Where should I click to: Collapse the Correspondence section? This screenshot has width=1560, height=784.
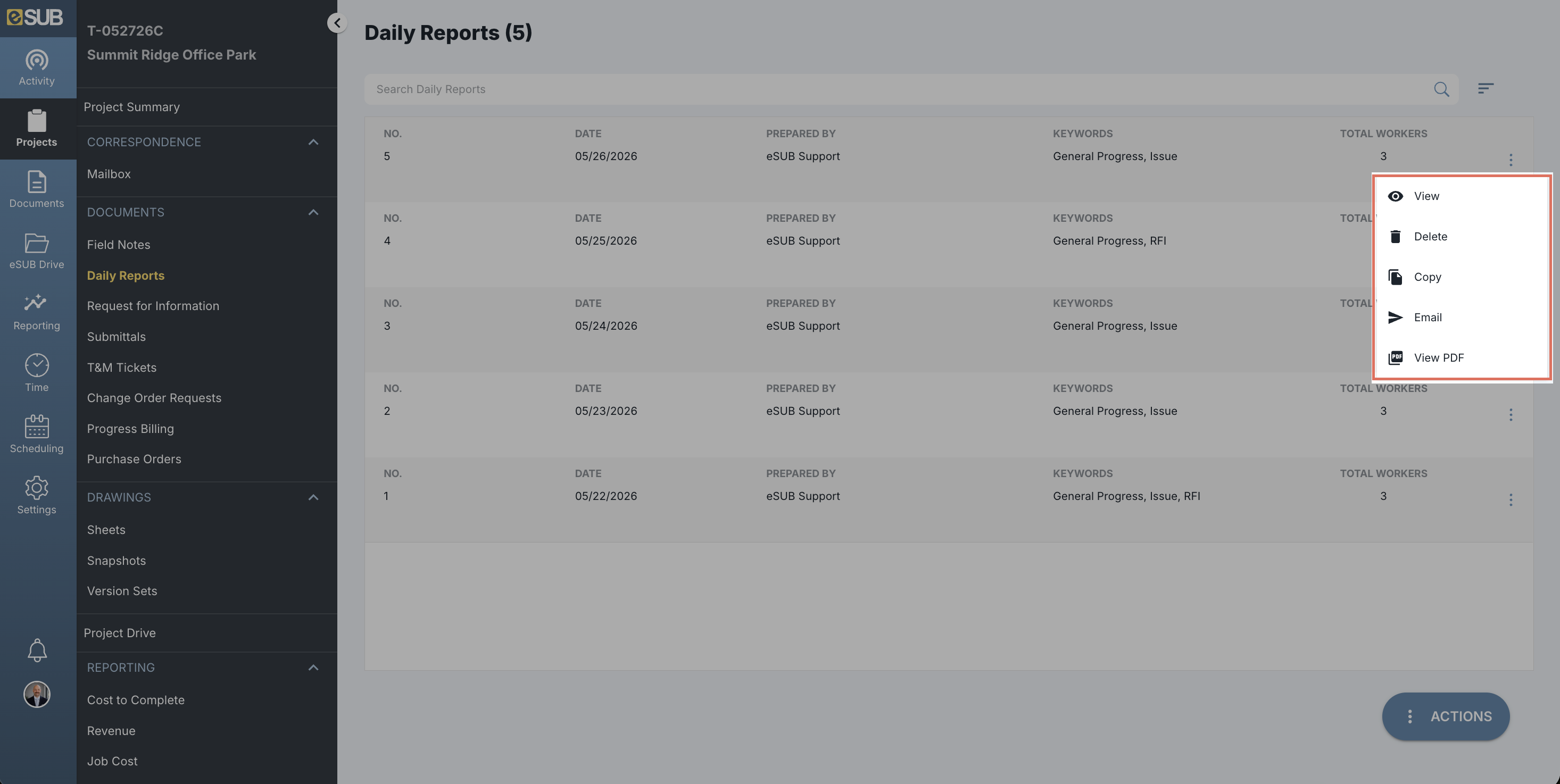313,142
